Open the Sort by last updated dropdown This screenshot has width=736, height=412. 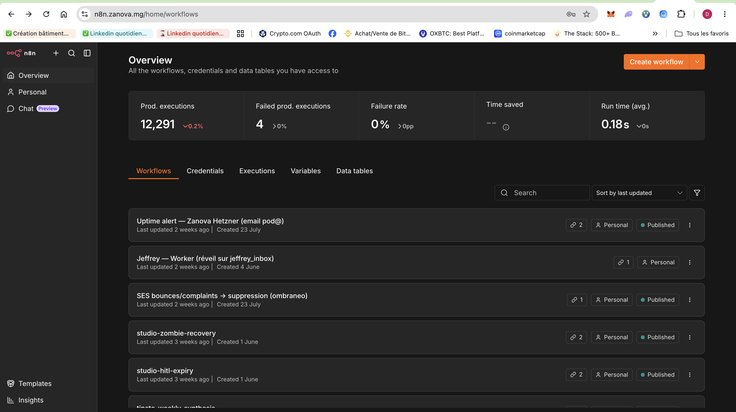(639, 193)
